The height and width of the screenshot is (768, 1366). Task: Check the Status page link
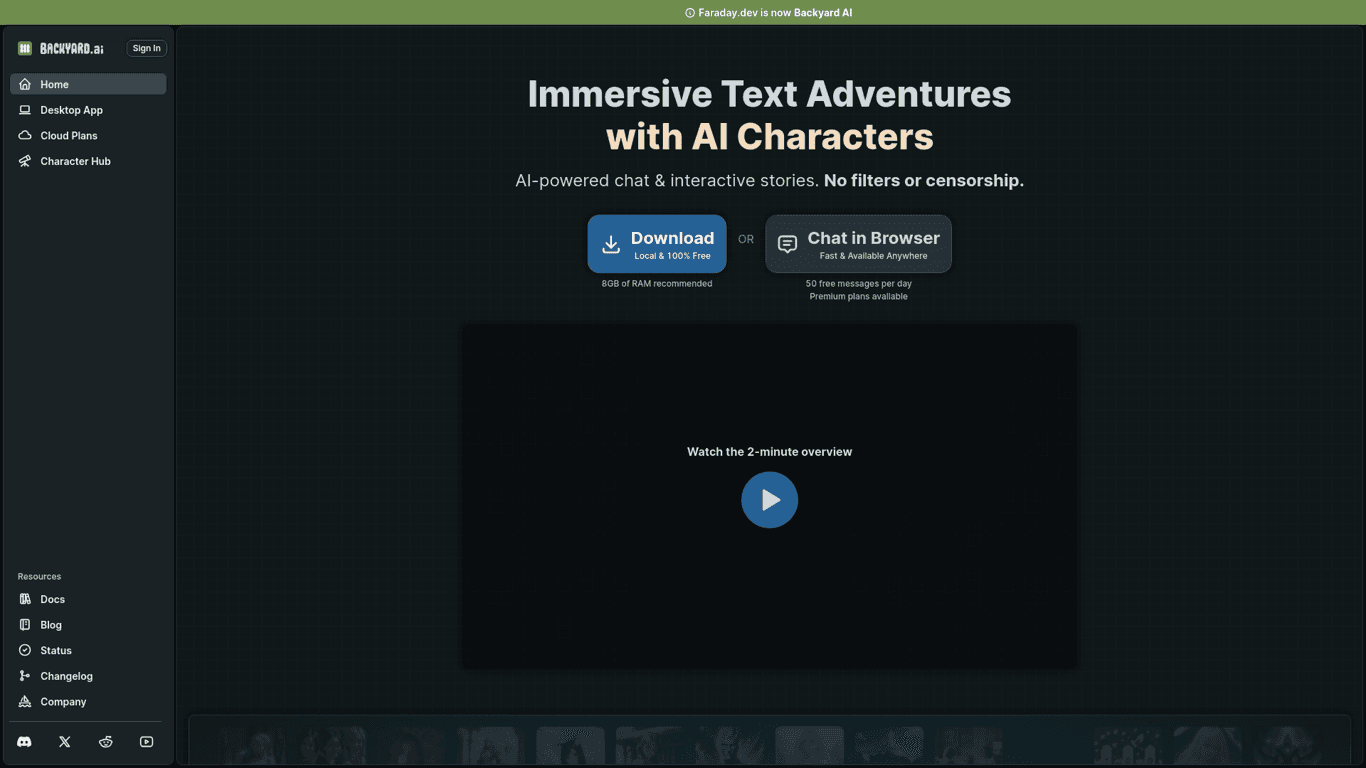pos(56,650)
